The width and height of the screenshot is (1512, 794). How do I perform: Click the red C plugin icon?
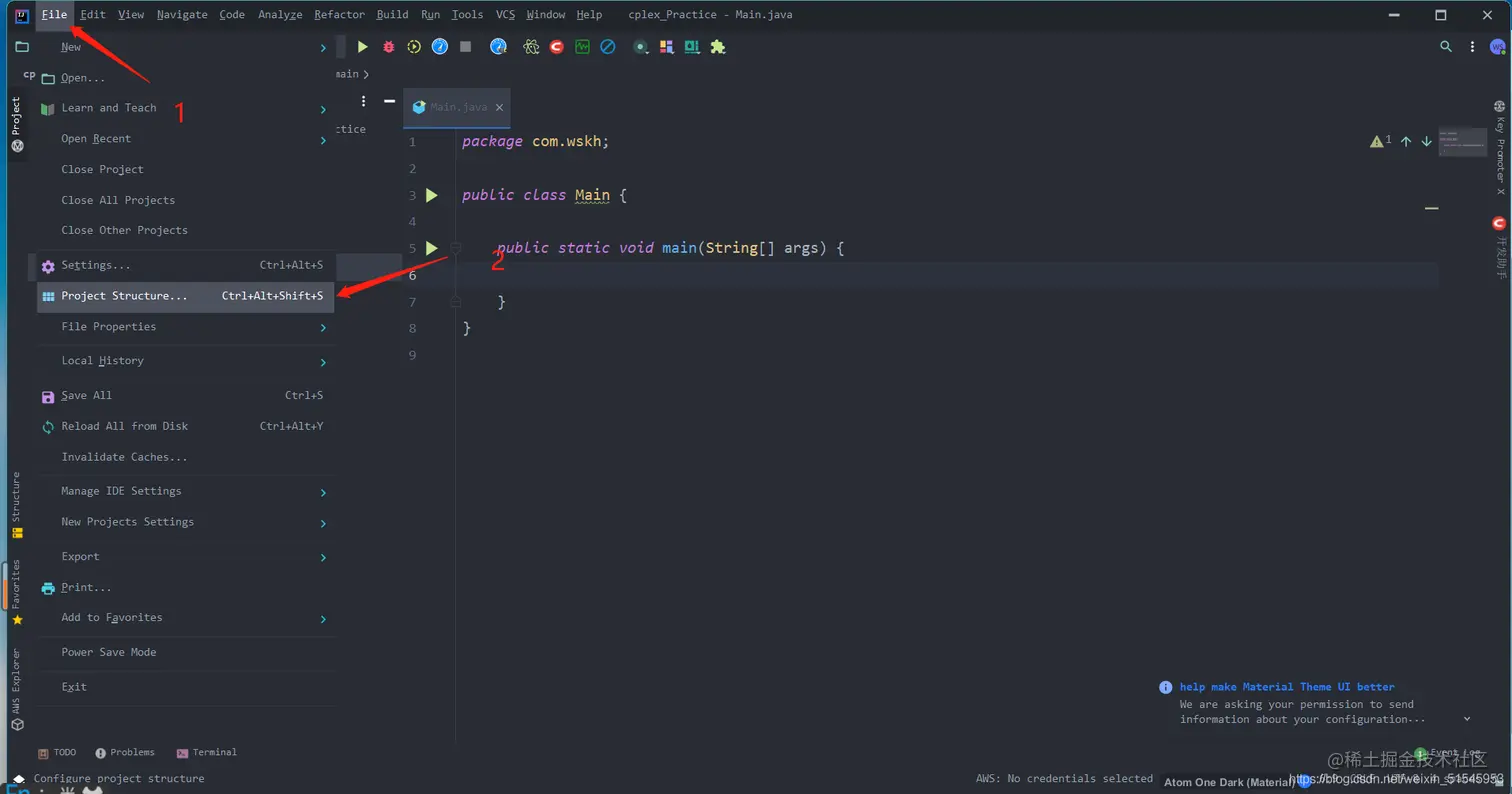556,47
